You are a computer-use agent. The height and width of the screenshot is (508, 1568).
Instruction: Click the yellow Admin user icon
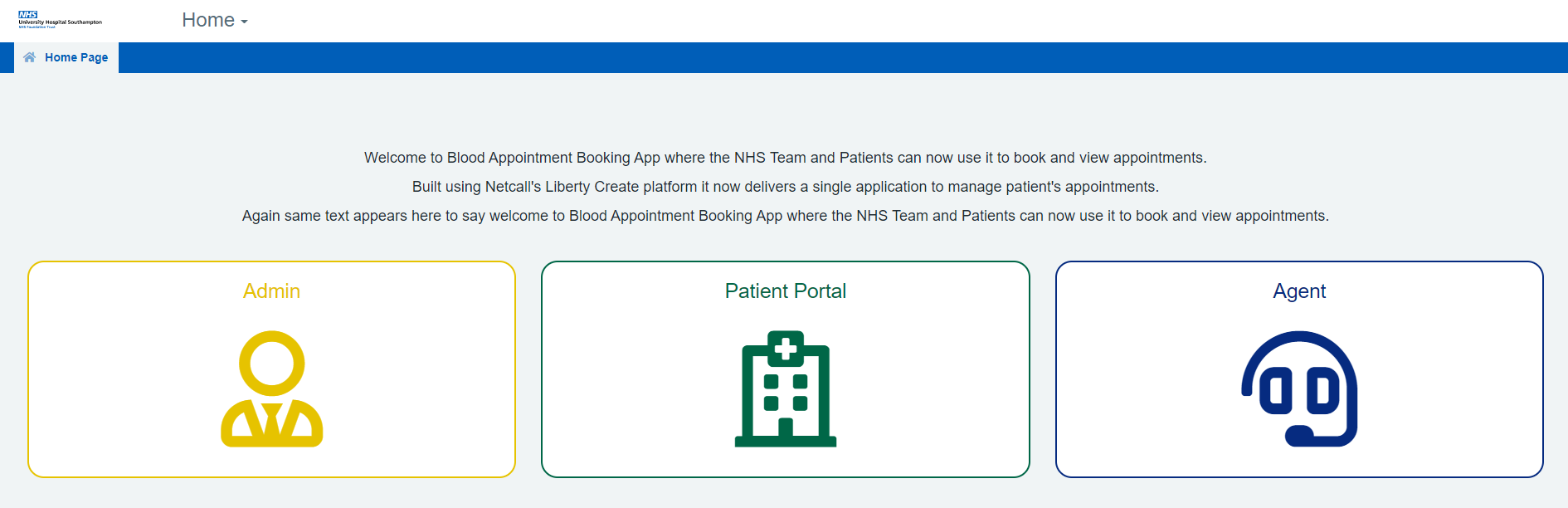[271, 388]
